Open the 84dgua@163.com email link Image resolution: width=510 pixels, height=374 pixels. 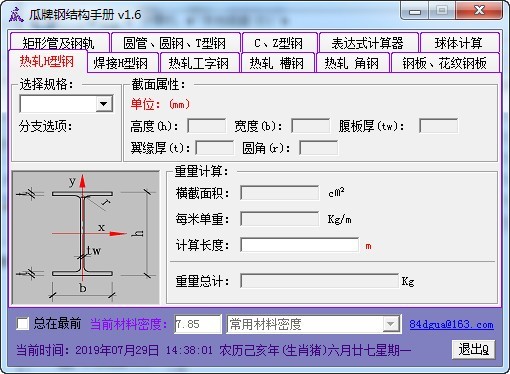[x=451, y=324]
